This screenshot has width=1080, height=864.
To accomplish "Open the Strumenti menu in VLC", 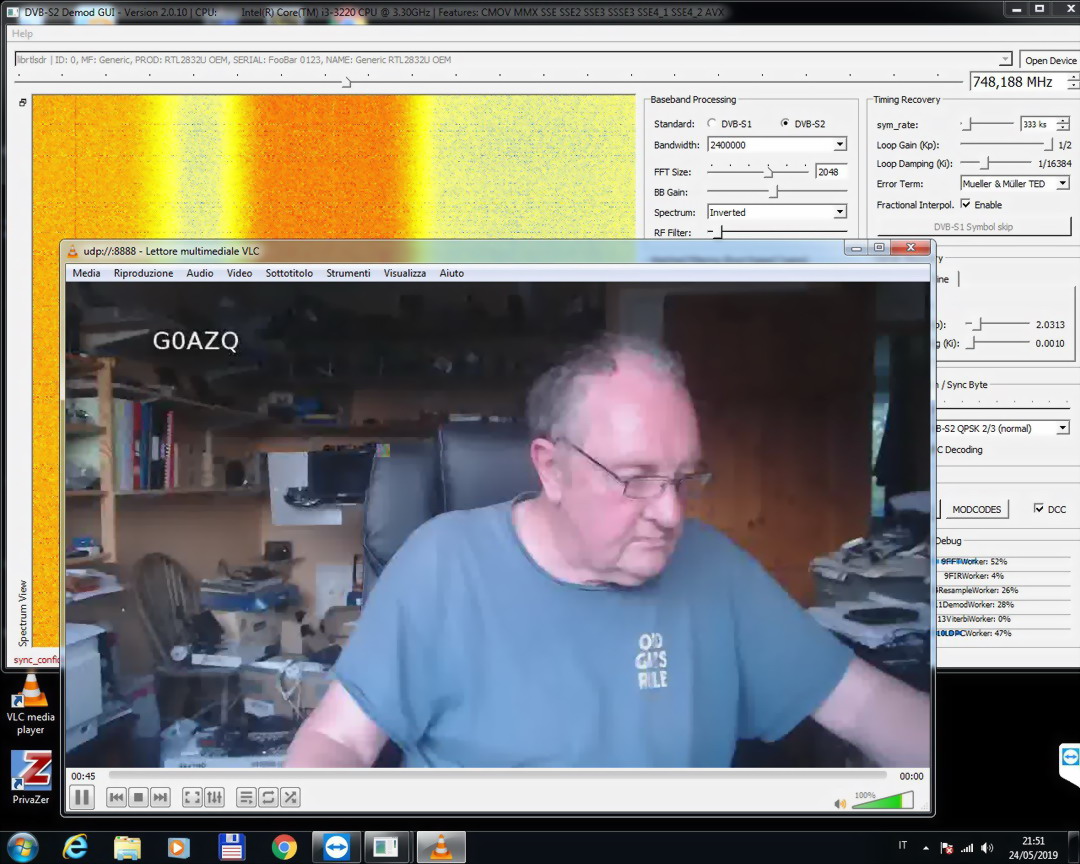I will click(348, 273).
